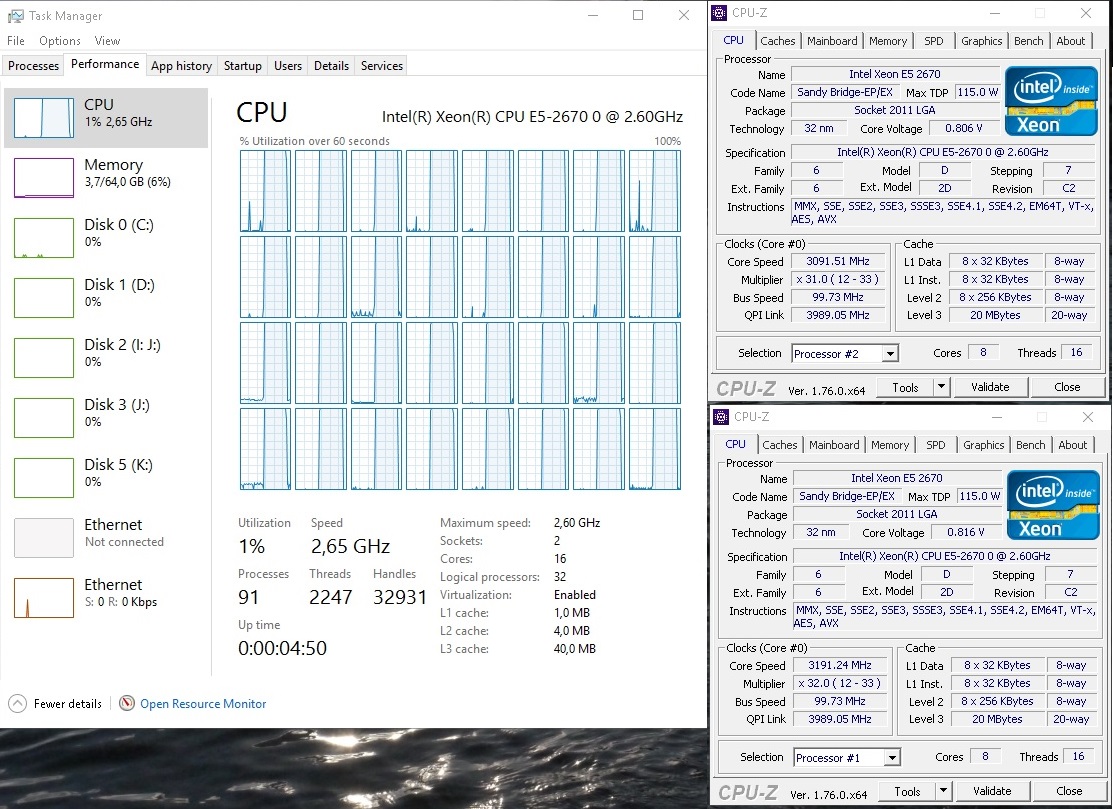This screenshot has width=1113, height=809.
Task: Open About tab in Processor #2 CPU-Z window
Action: click(x=1070, y=41)
